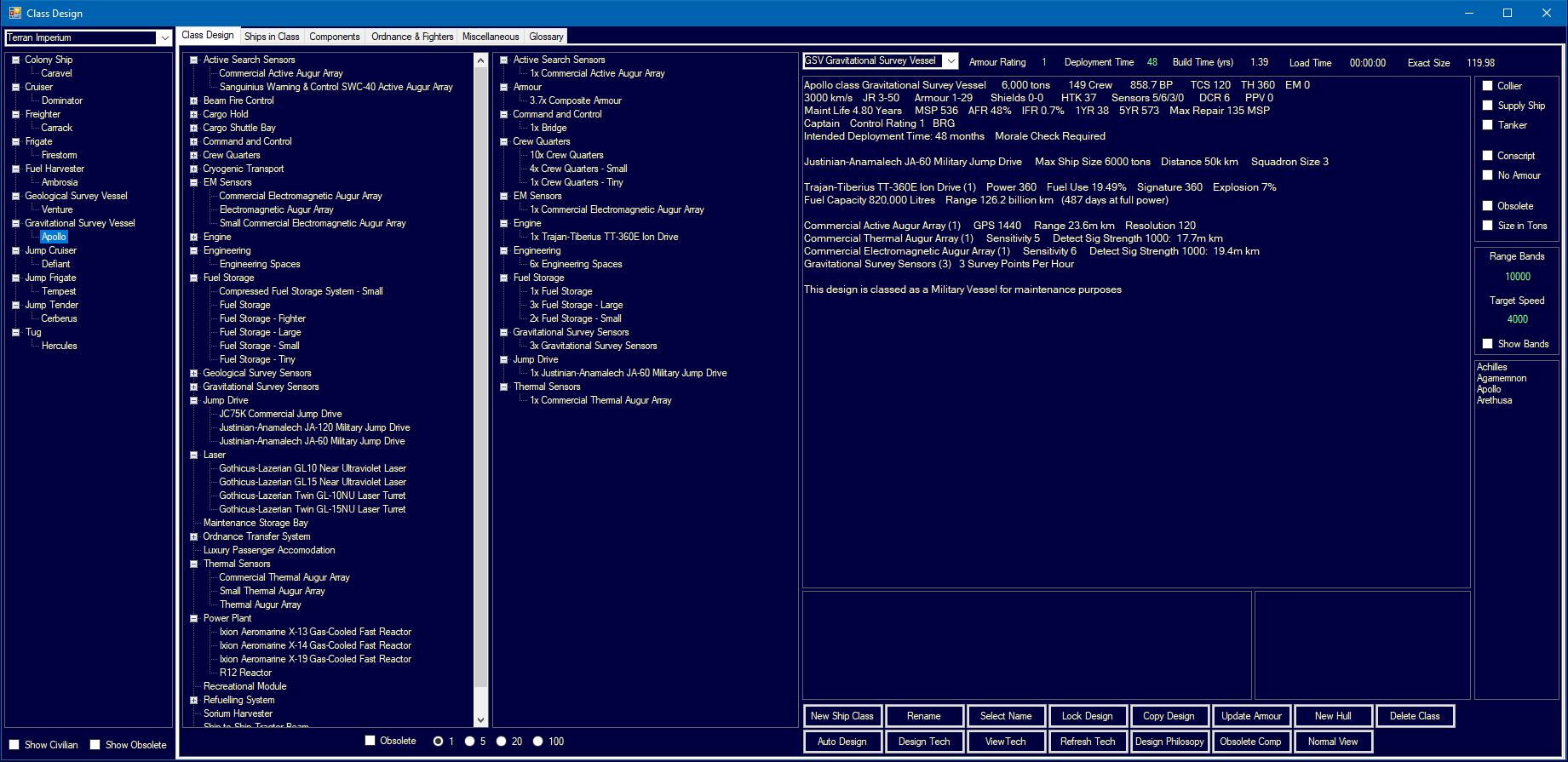
Task: Select JC75K Commercial Jump Drive component
Action: [280, 414]
